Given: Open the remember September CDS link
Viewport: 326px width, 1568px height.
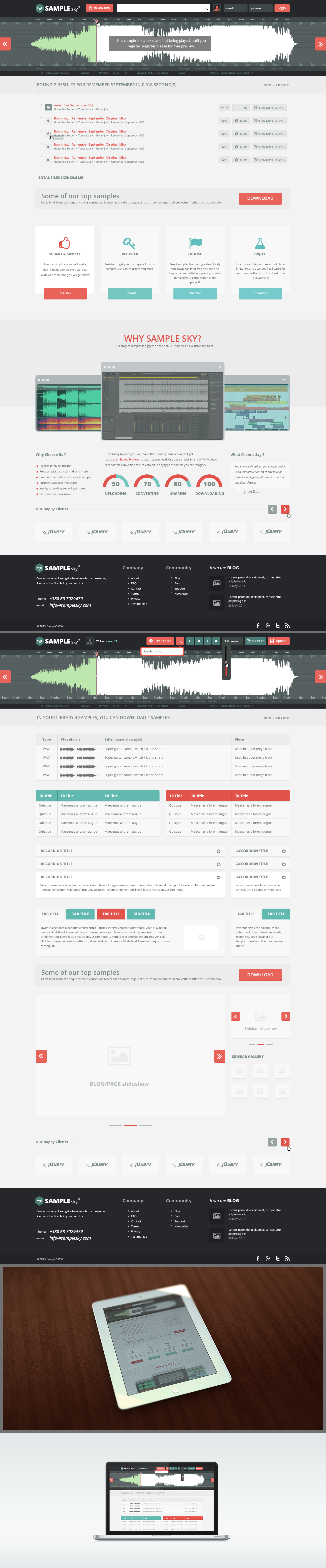Looking at the screenshot, I should click(74, 105).
